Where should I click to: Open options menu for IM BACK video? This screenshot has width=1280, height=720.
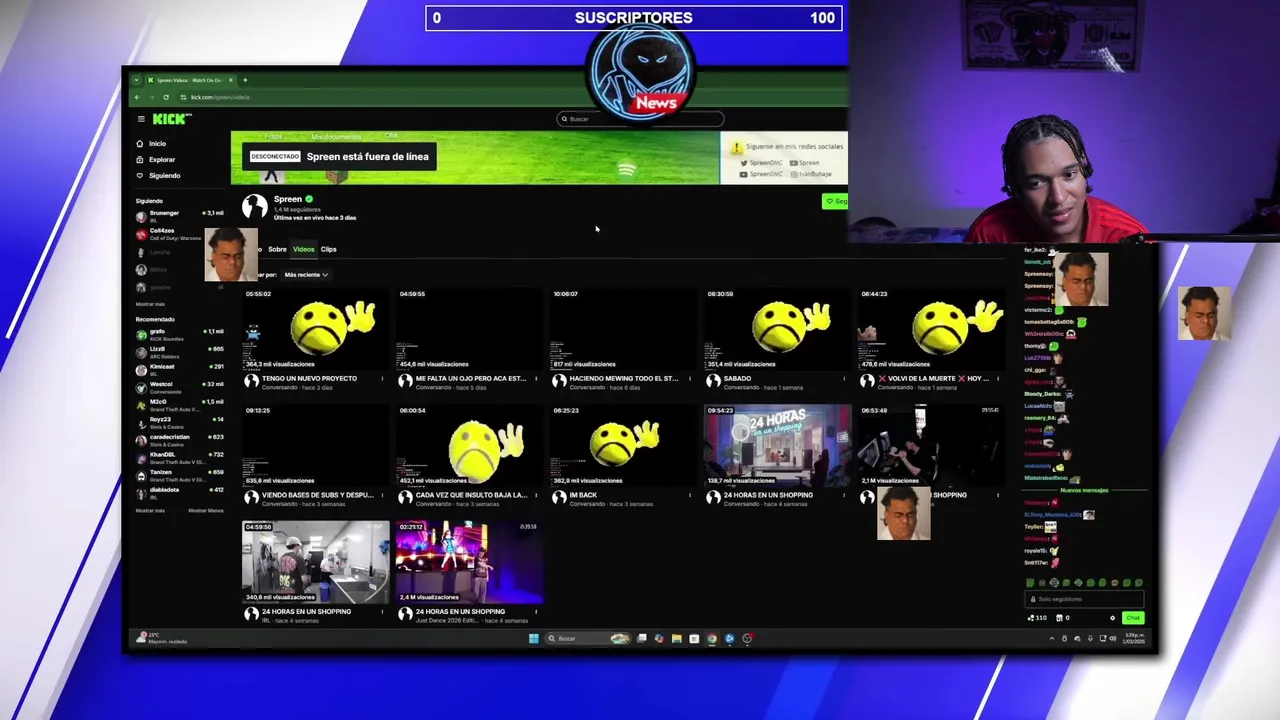(690, 495)
